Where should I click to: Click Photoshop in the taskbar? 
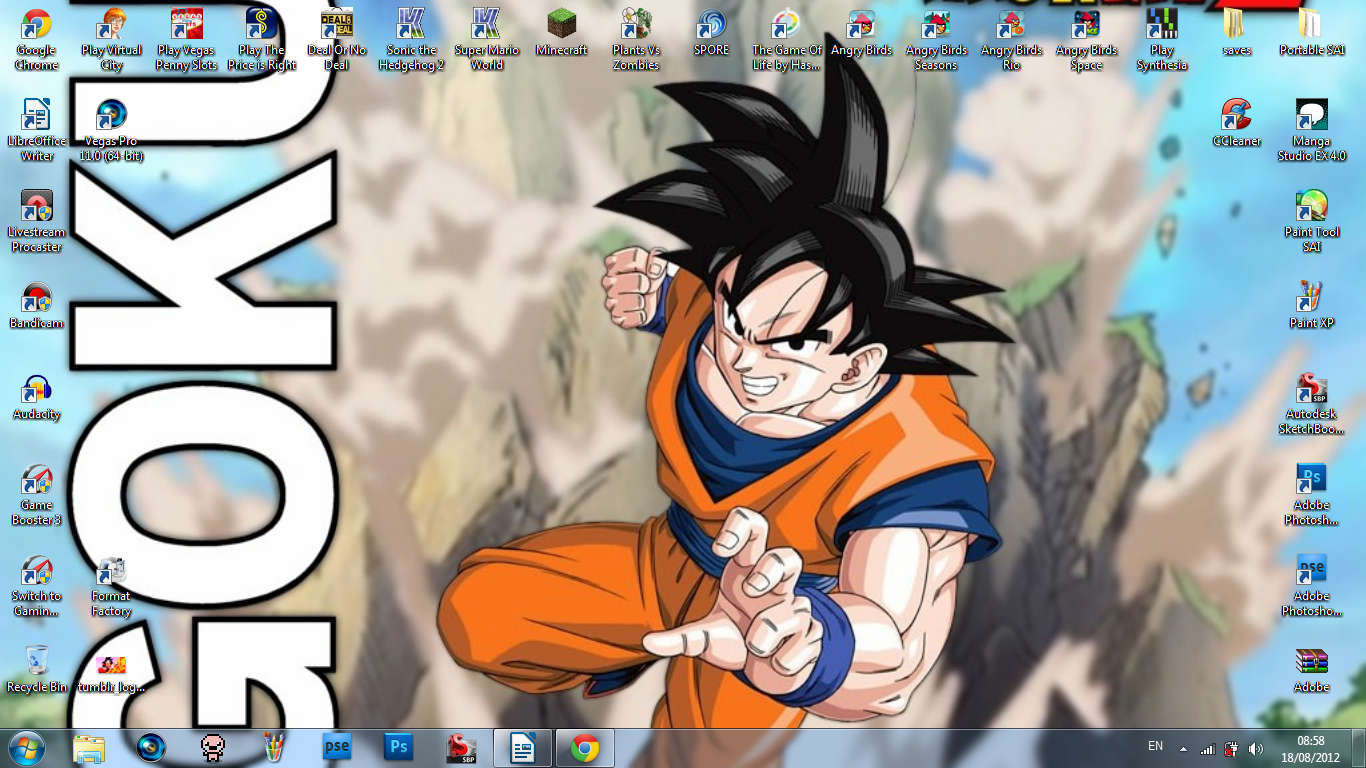(399, 748)
